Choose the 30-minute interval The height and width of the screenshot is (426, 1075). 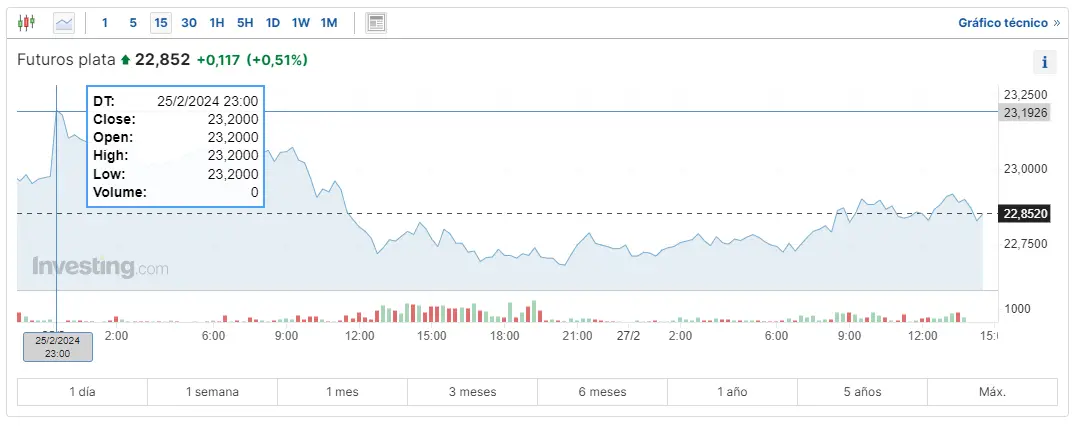click(x=189, y=22)
